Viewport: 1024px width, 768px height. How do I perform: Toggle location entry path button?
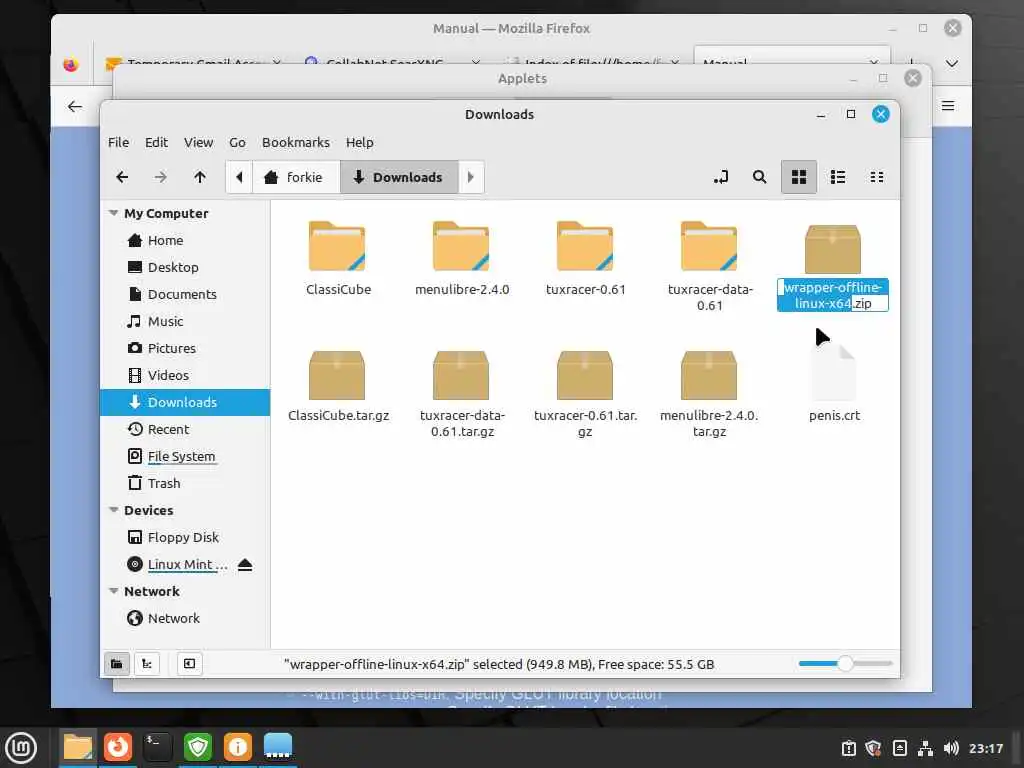coord(721,177)
